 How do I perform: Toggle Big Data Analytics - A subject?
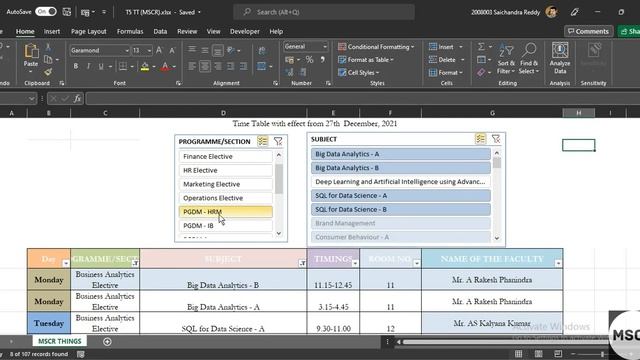point(401,154)
